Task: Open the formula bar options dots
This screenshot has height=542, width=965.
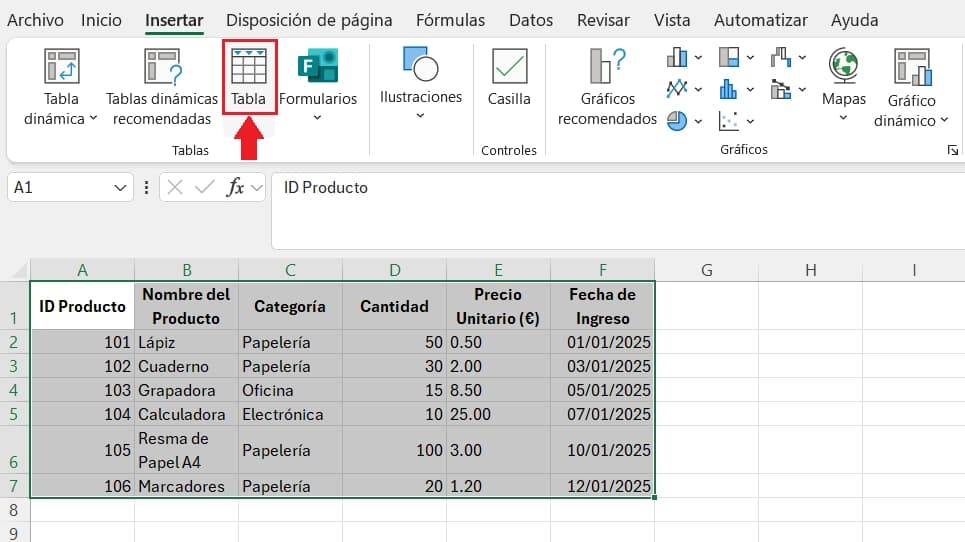Action: click(x=146, y=187)
